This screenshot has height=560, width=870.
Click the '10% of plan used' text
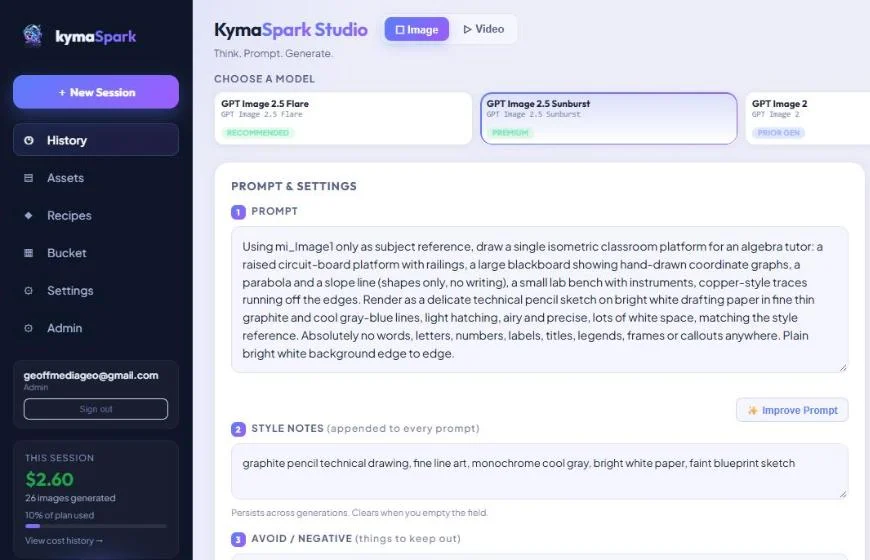[59, 515]
